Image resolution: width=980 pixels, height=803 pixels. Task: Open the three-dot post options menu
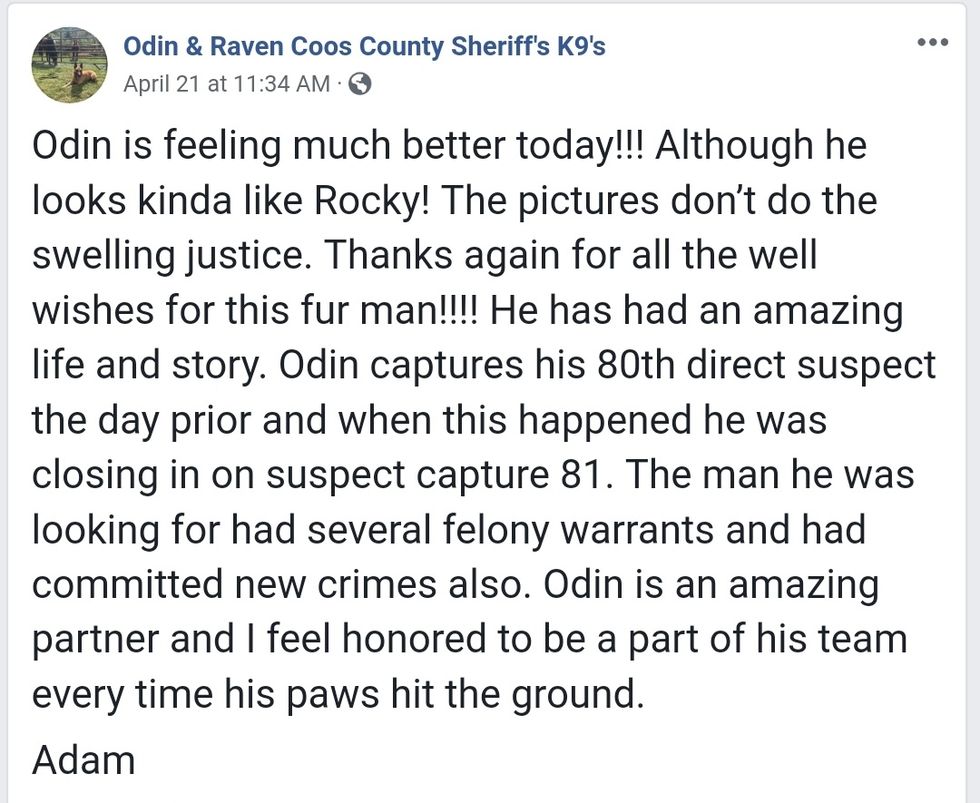tap(932, 42)
